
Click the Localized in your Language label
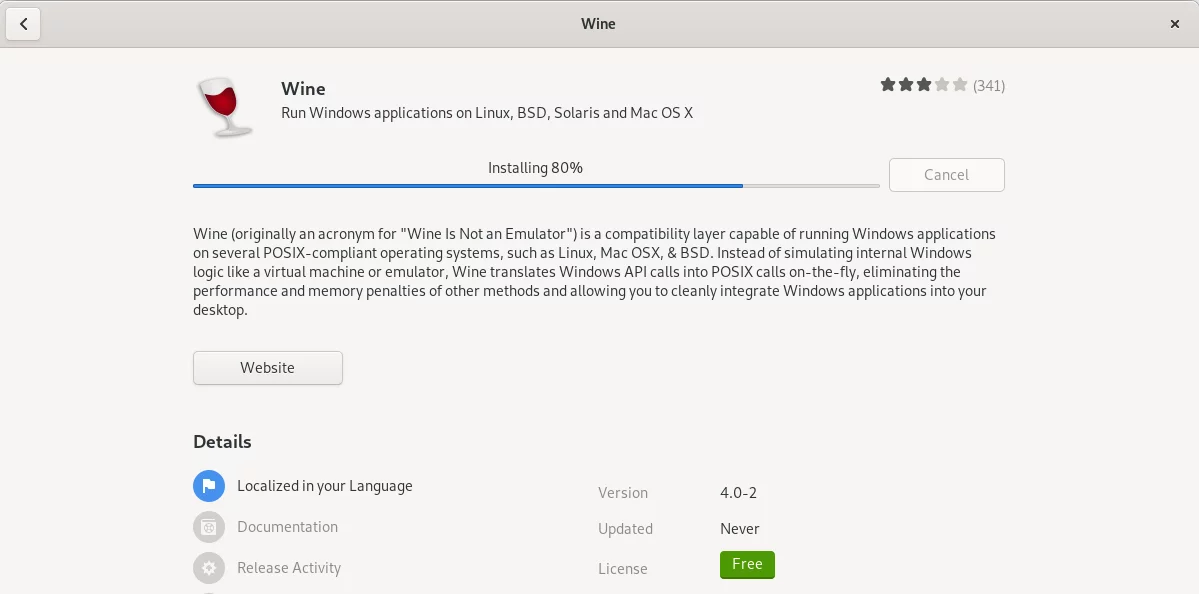coord(325,486)
